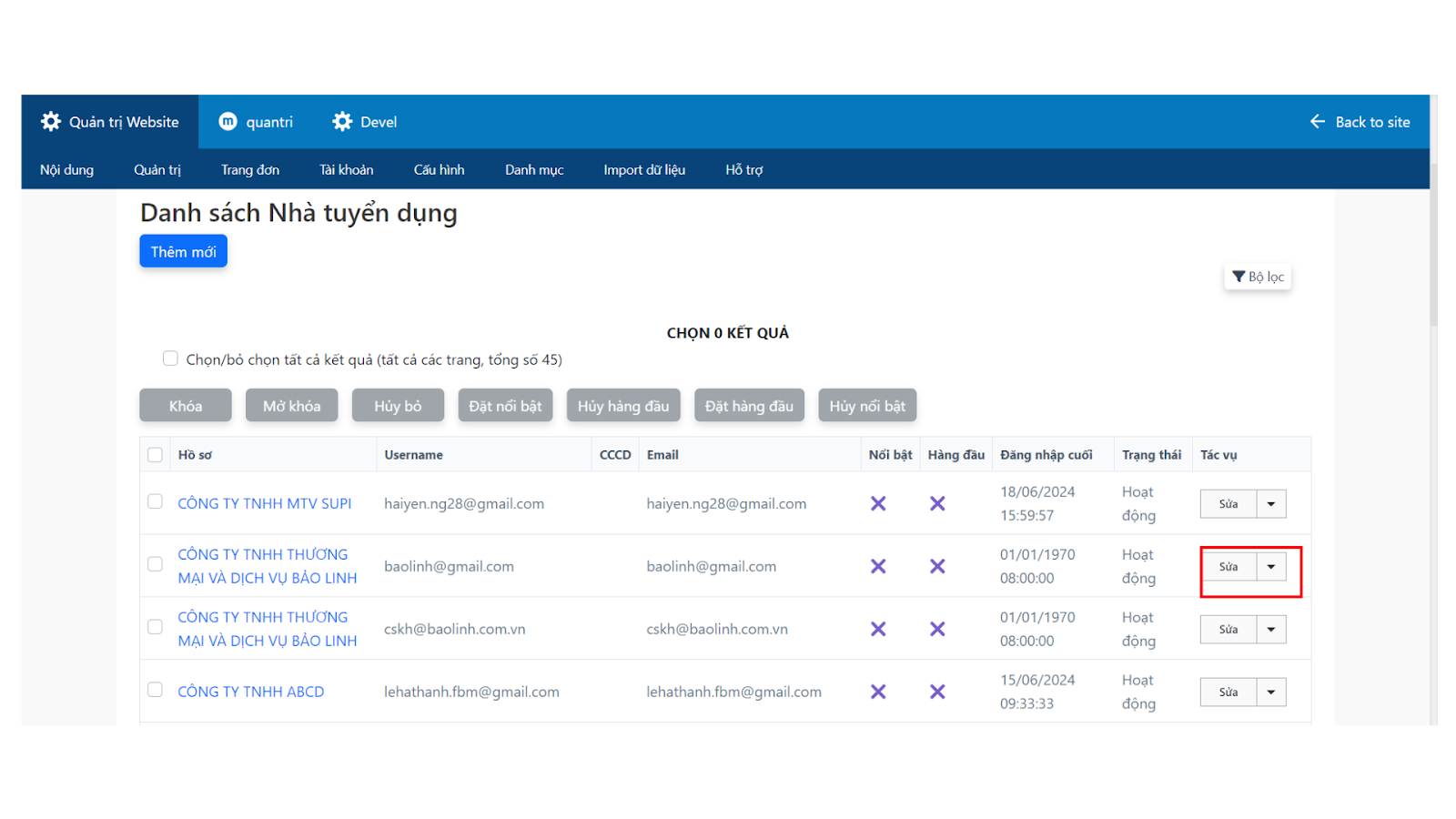Open the CÔNG TY TNHH ABCD profile link
This screenshot has height=819, width=1456.
[x=251, y=692]
